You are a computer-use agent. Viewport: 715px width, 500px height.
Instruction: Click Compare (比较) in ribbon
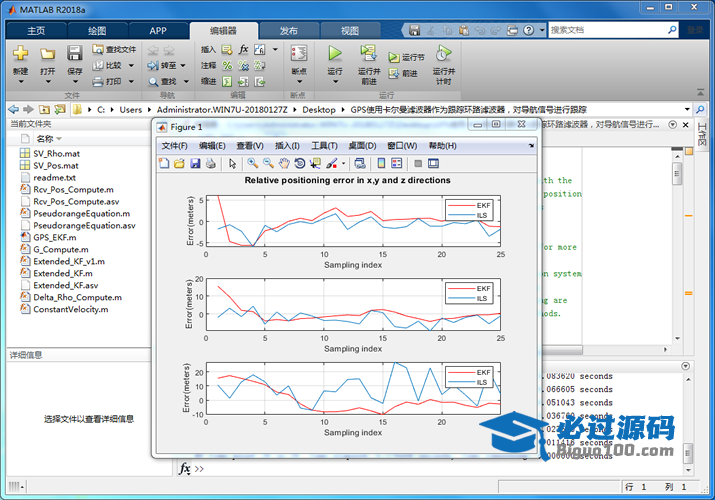[x=108, y=66]
